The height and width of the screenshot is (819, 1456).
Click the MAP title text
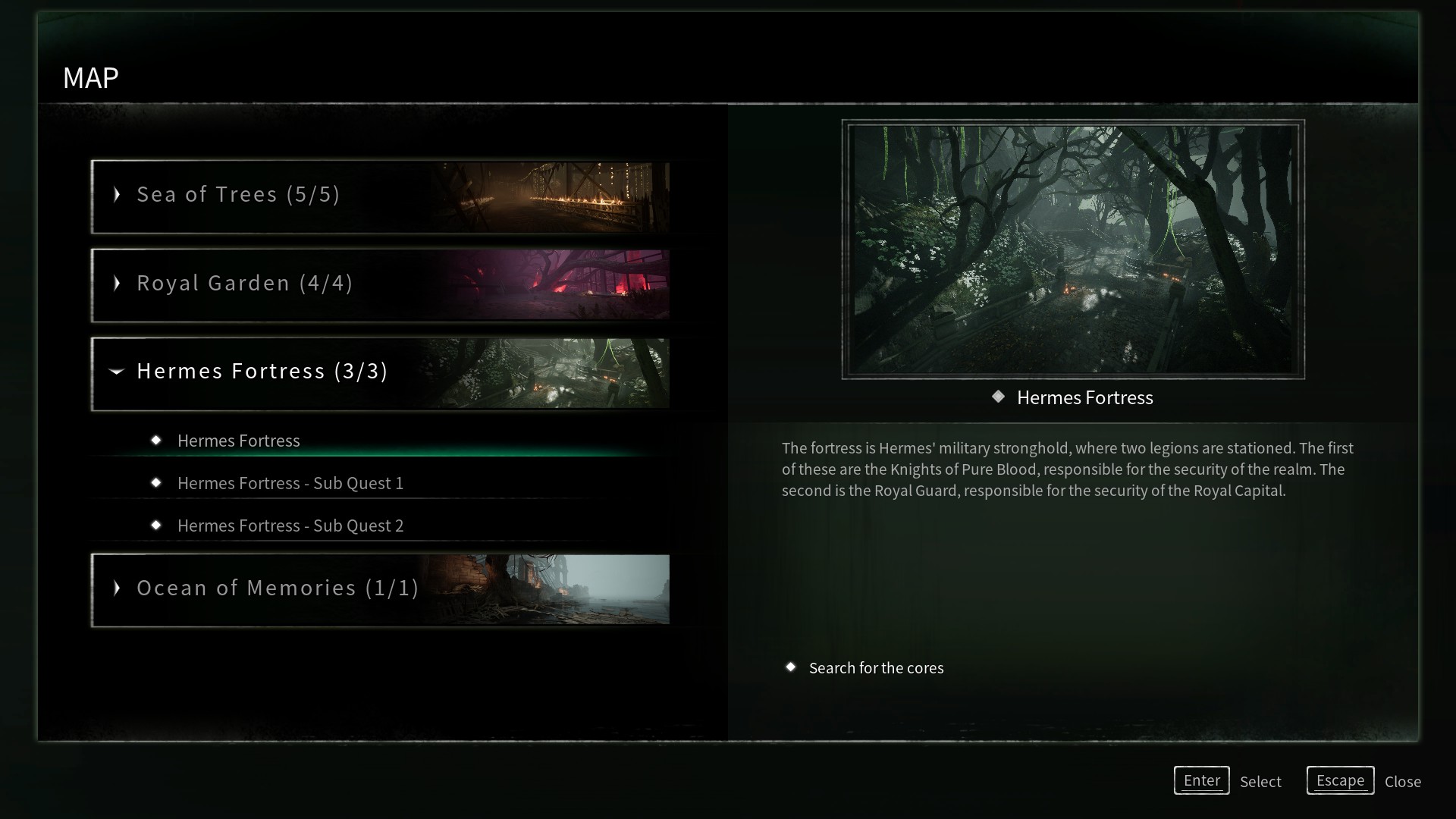point(90,77)
